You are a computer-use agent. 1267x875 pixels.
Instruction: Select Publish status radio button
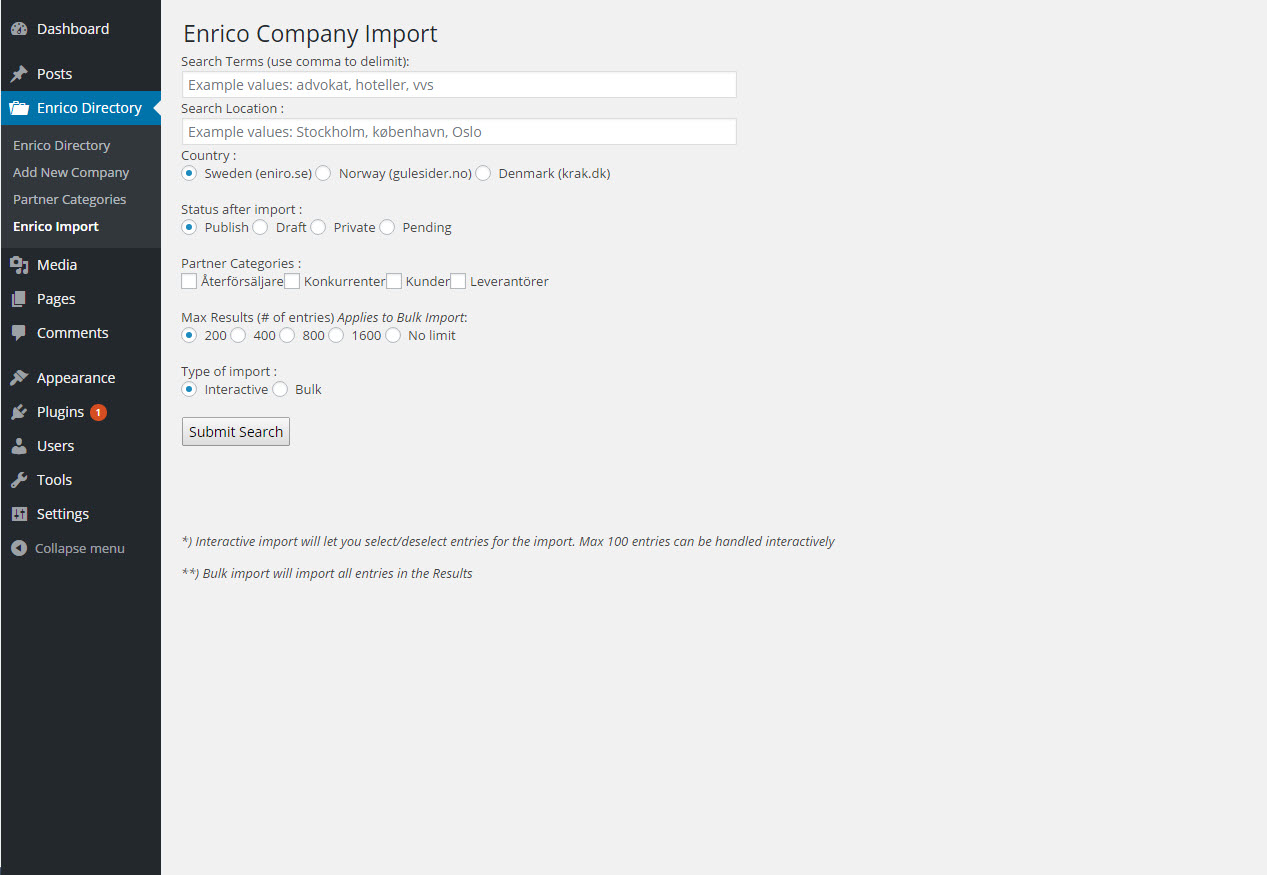click(189, 227)
